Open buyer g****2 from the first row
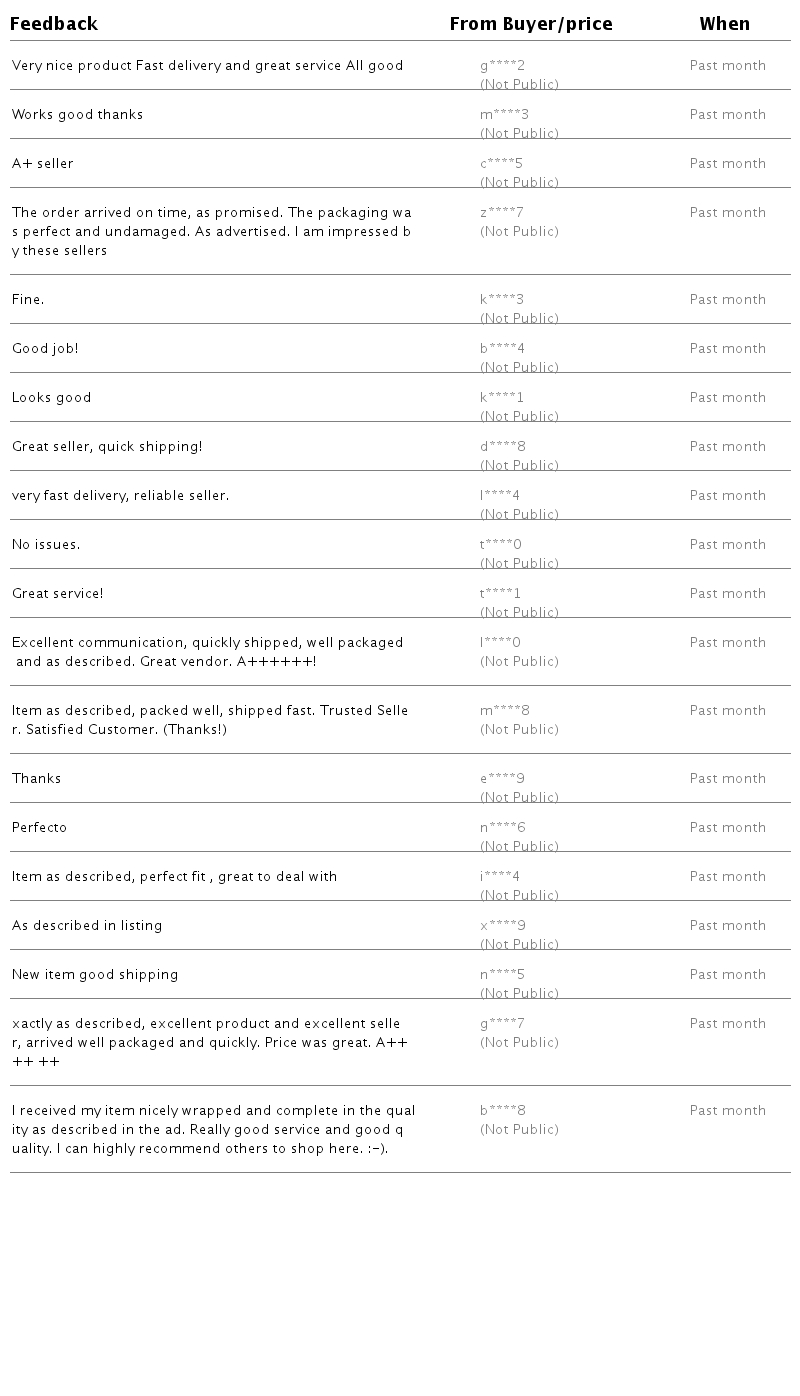 502,66
